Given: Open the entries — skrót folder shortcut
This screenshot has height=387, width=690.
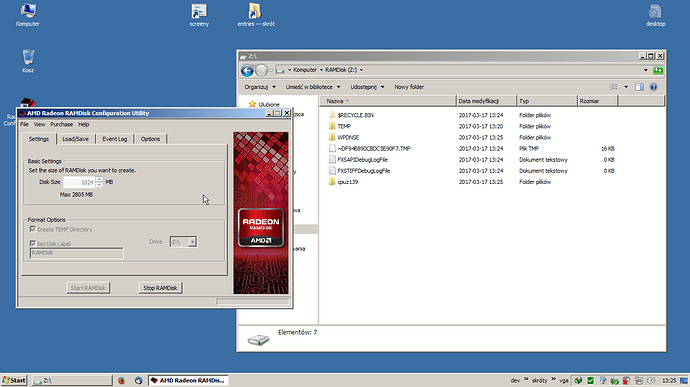Looking at the screenshot, I should tap(256, 15).
